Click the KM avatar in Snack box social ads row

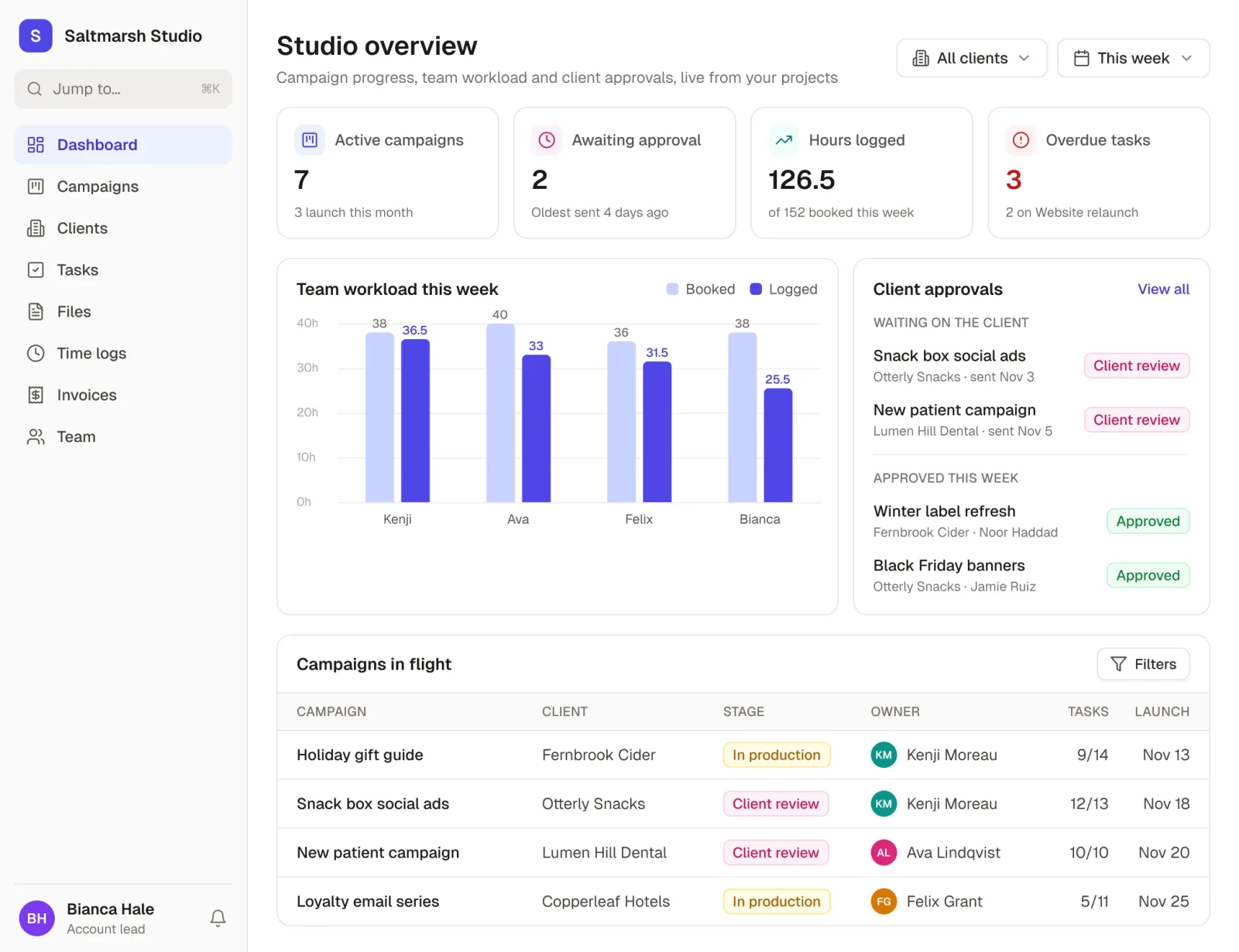pos(884,803)
